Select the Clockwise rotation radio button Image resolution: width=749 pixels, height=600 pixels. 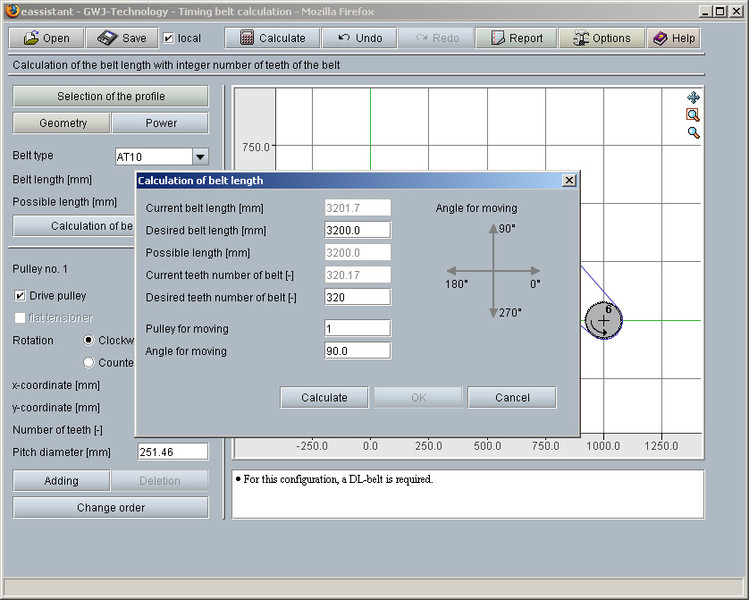point(89,340)
